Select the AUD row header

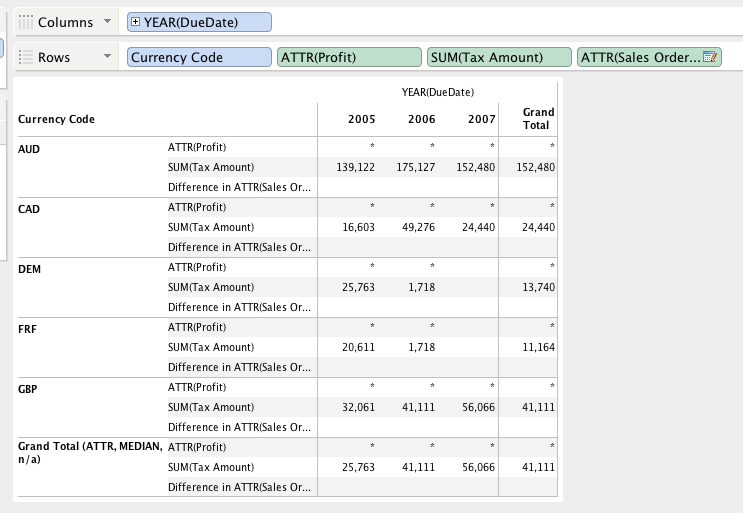tap(29, 149)
